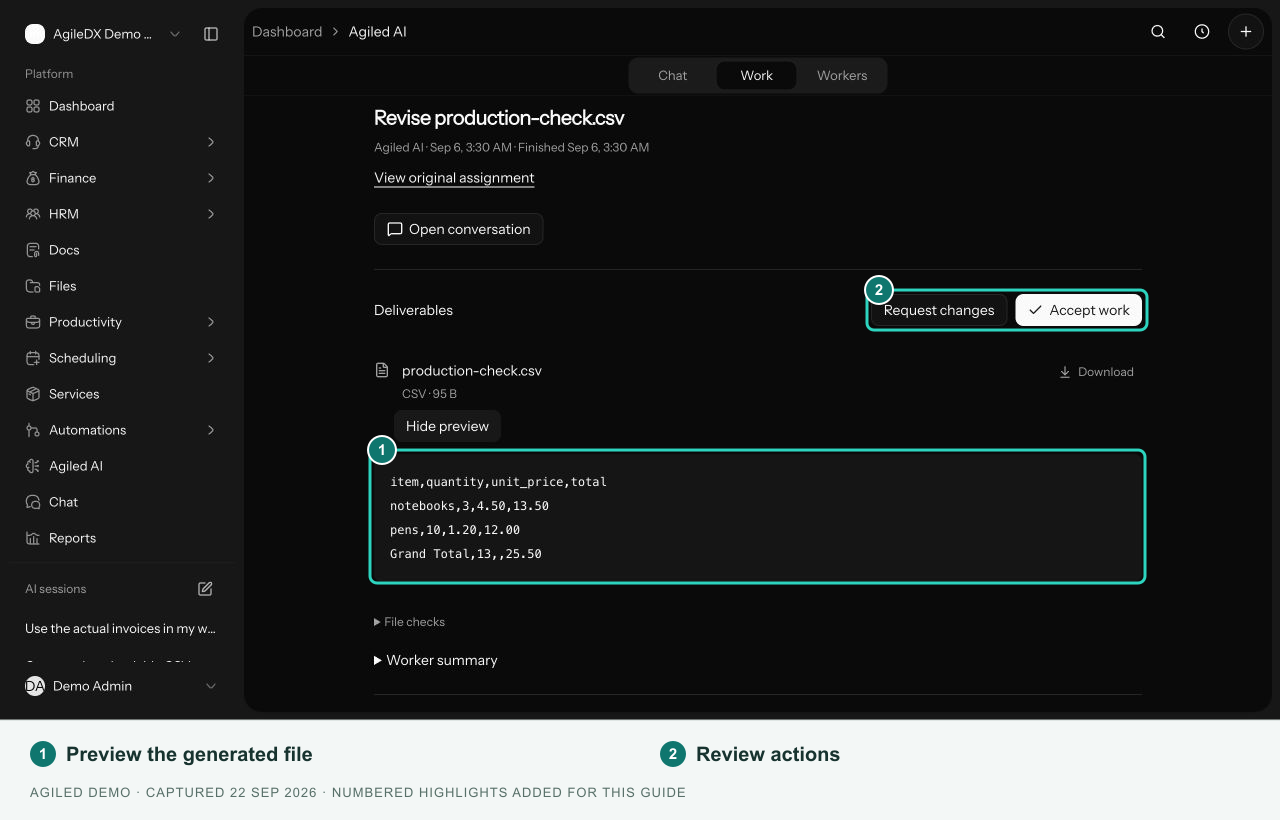The width and height of the screenshot is (1280, 820).
Task: Open the search icon in top bar
Action: pyautogui.click(x=1158, y=32)
